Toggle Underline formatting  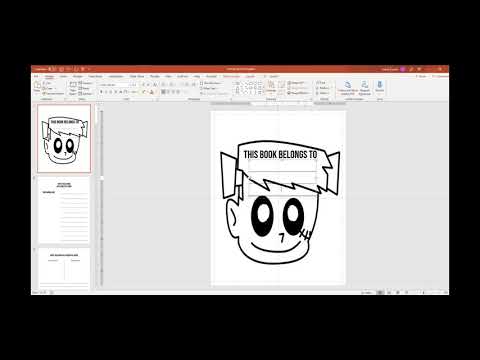(x=110, y=92)
